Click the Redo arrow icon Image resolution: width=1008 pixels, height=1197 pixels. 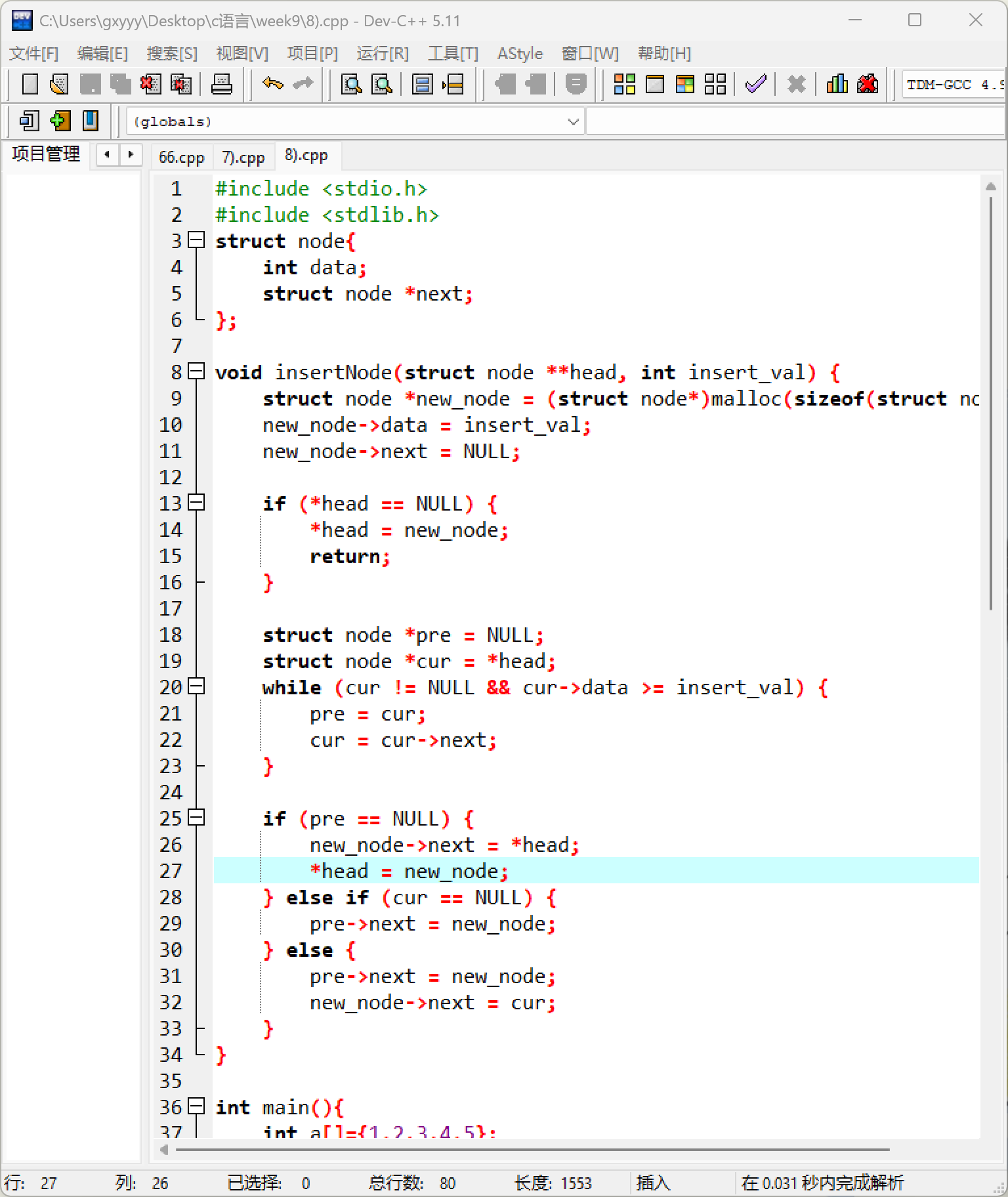pos(303,84)
